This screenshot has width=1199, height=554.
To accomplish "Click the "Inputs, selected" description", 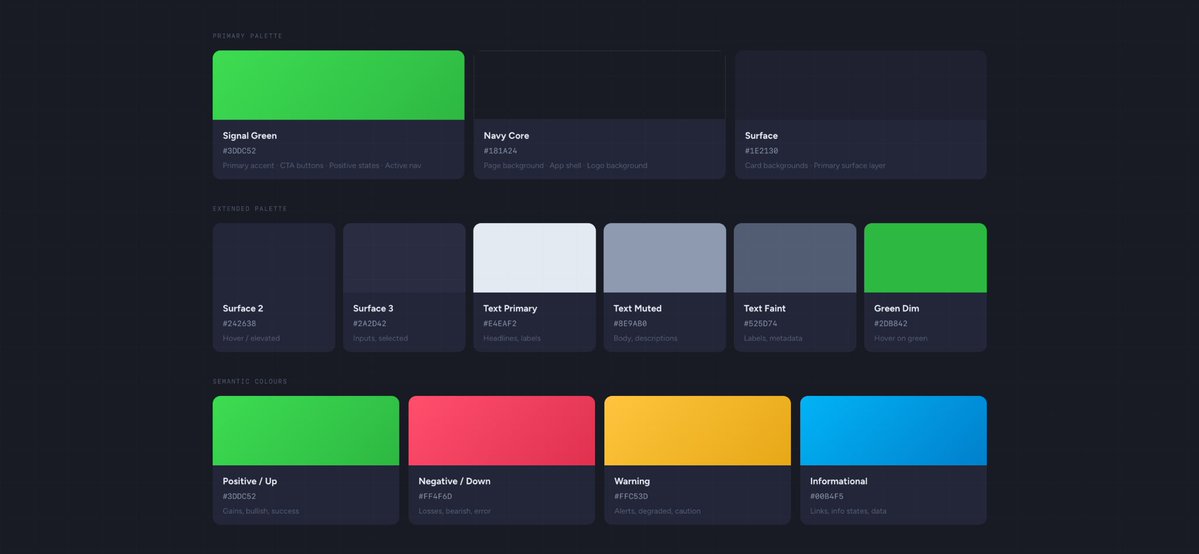I will [x=381, y=338].
